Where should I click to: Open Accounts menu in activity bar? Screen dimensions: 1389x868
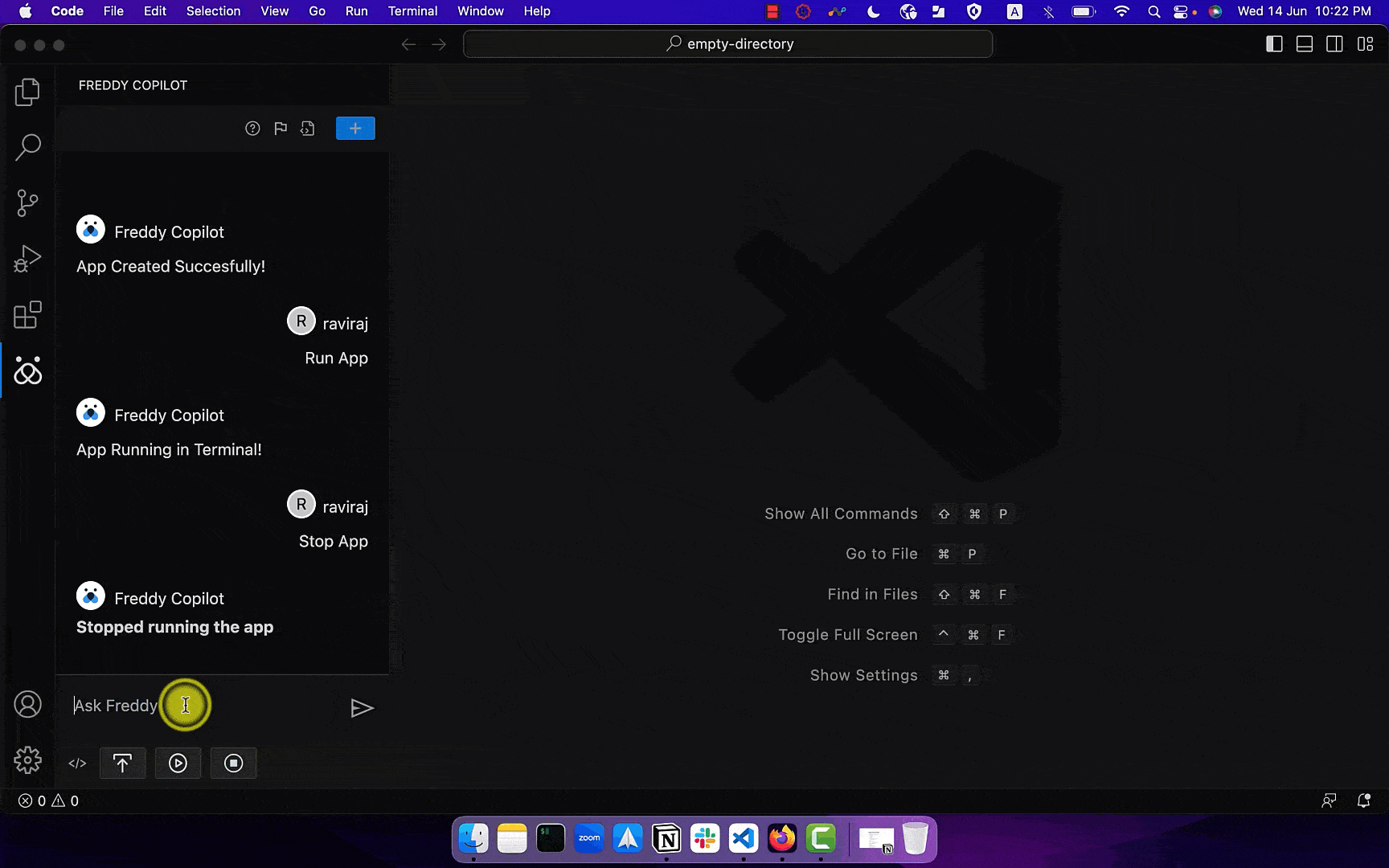(27, 705)
